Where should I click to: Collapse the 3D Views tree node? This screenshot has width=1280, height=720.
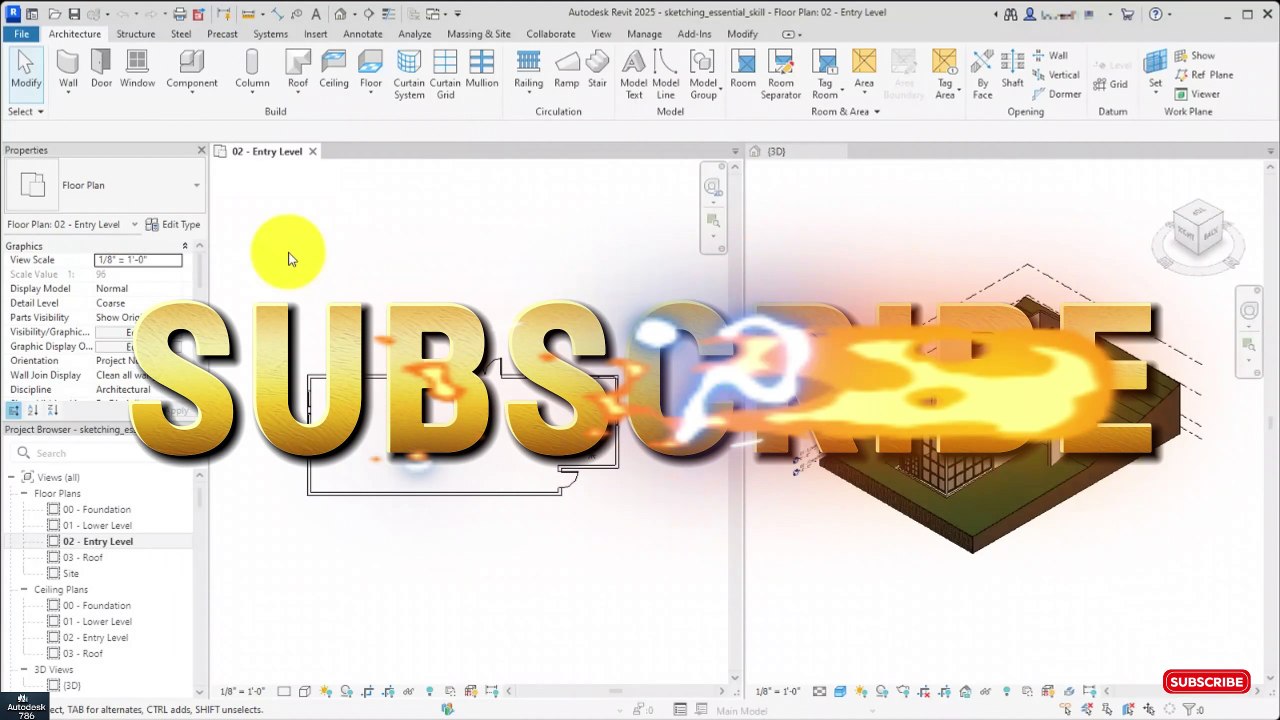(25, 669)
